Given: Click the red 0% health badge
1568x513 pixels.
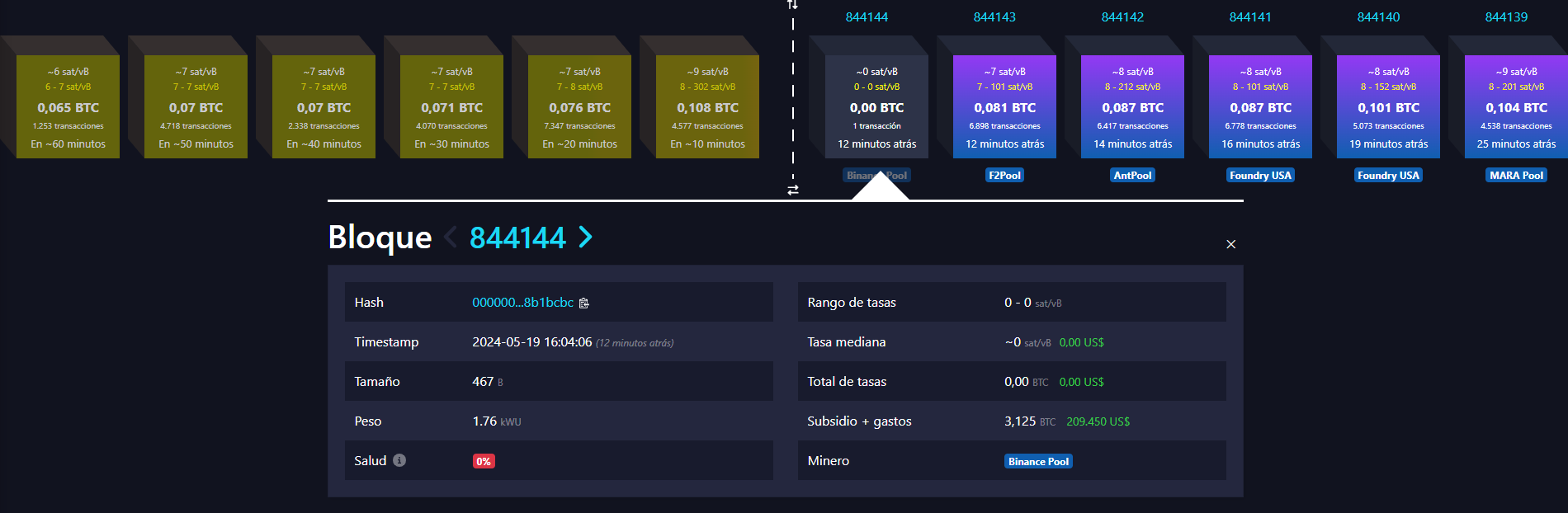Looking at the screenshot, I should pyautogui.click(x=484, y=461).
